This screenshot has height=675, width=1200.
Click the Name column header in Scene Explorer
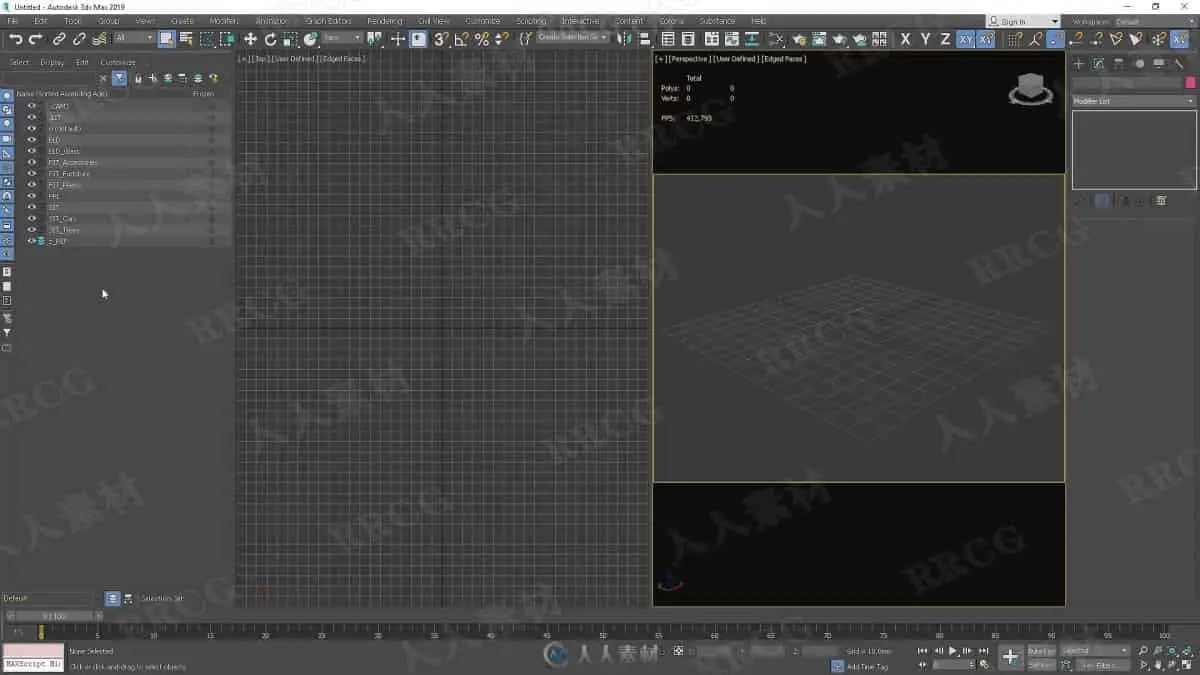click(62, 94)
